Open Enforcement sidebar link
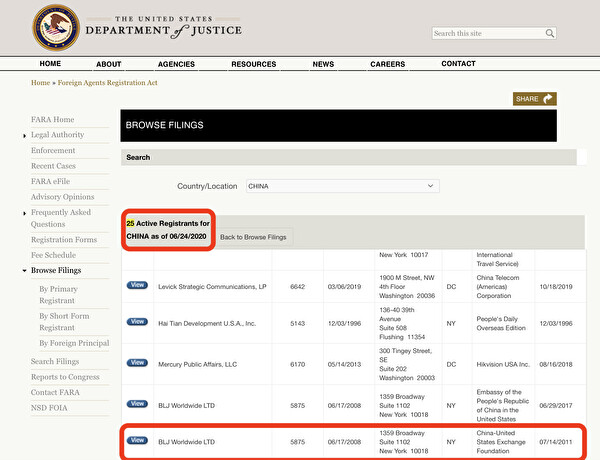600x460 pixels. (53, 150)
